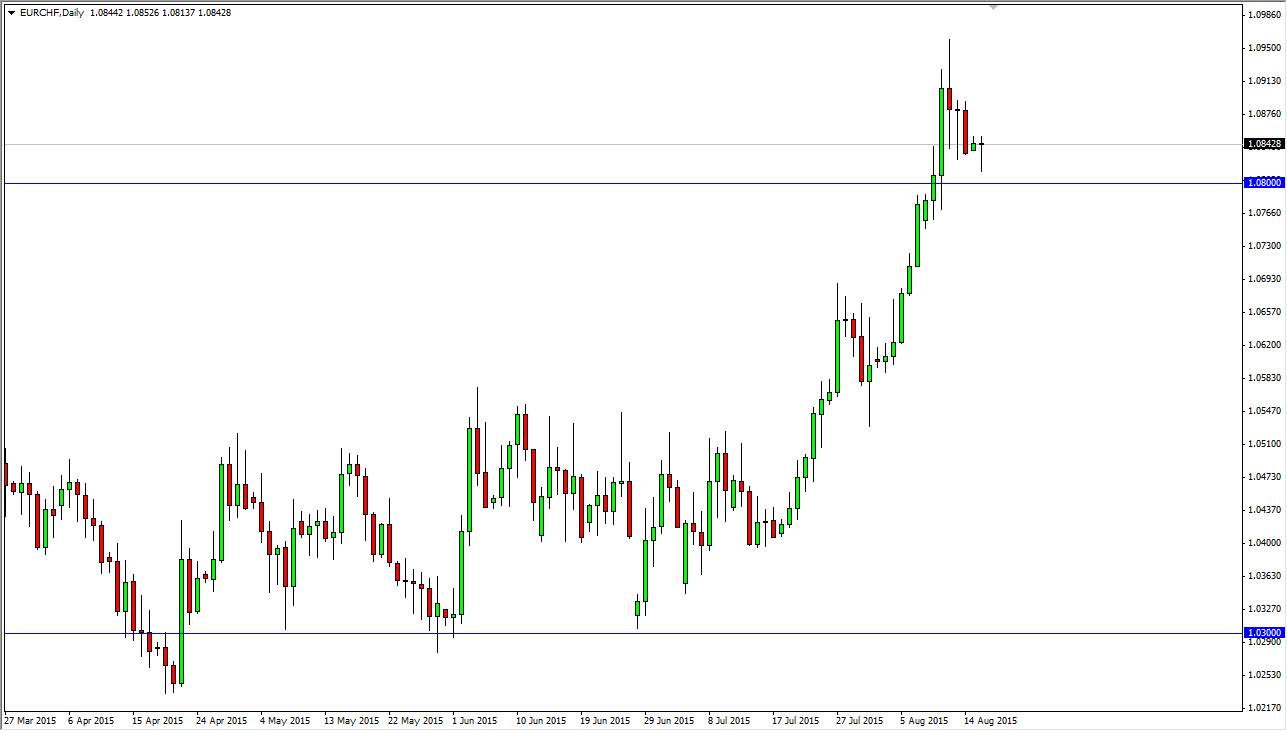Click the 1.06200 price scale value
The height and width of the screenshot is (731, 1287).
[1264, 345]
